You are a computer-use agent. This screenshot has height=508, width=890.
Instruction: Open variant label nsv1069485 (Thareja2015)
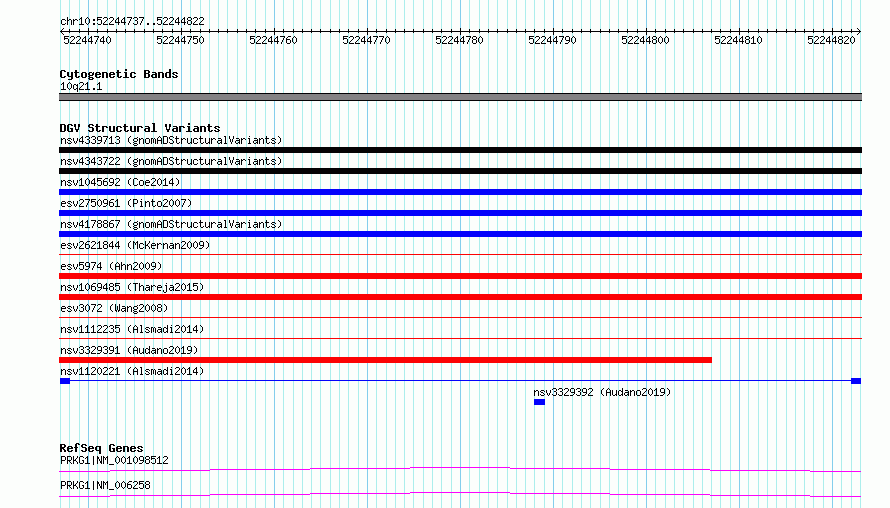[132, 287]
